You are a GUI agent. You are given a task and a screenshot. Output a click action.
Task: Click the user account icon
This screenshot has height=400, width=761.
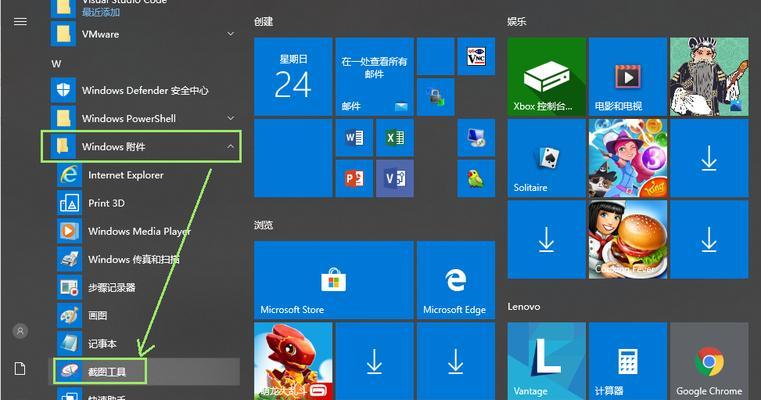coord(20,331)
